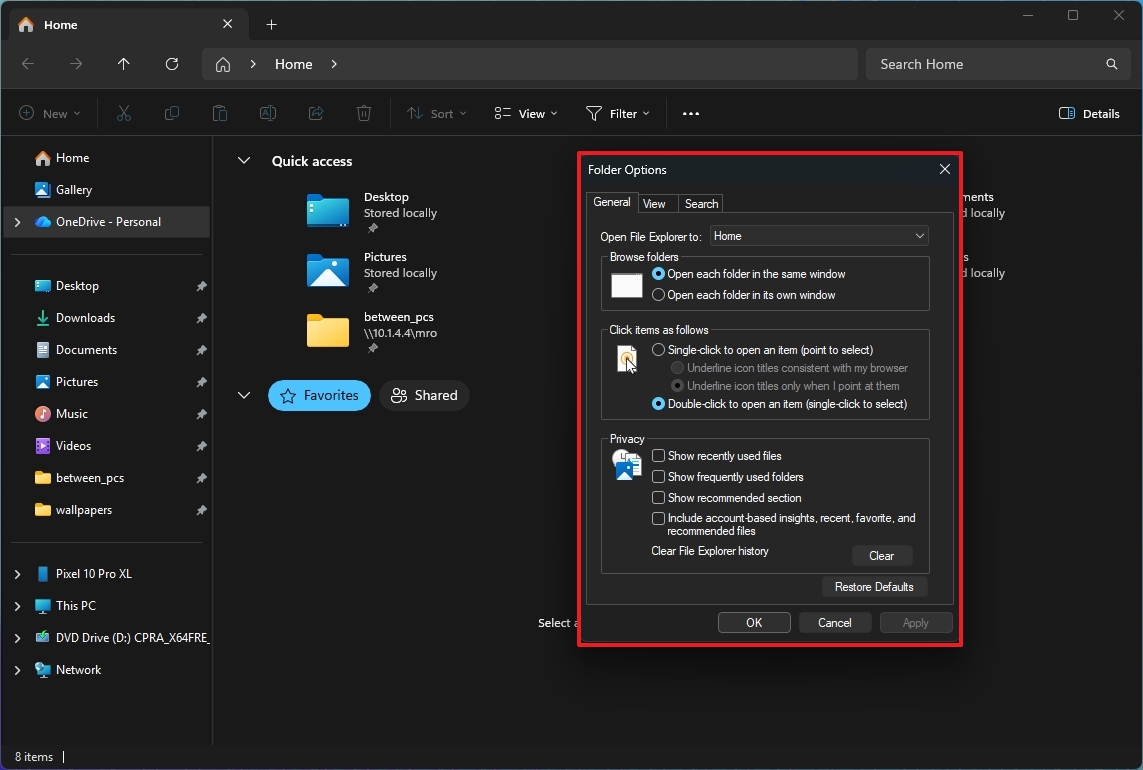The width and height of the screenshot is (1143, 770).
Task: Click the See more ellipsis icon
Action: click(x=690, y=113)
